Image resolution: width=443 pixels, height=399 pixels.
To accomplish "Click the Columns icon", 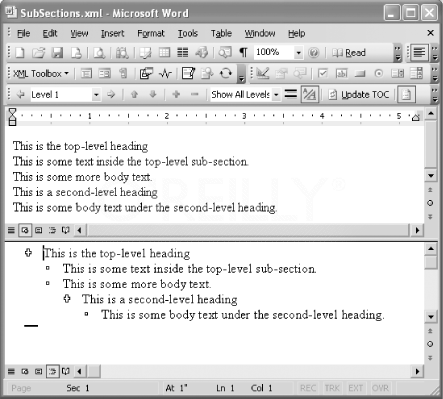I will coord(183,53).
